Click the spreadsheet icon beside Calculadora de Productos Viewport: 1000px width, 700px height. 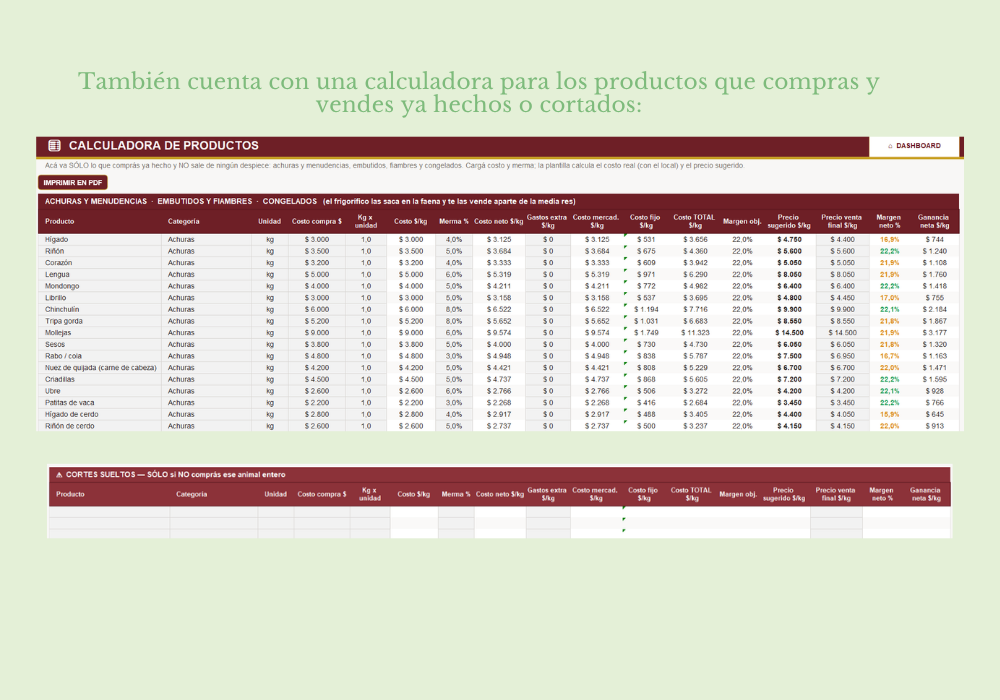coord(54,145)
